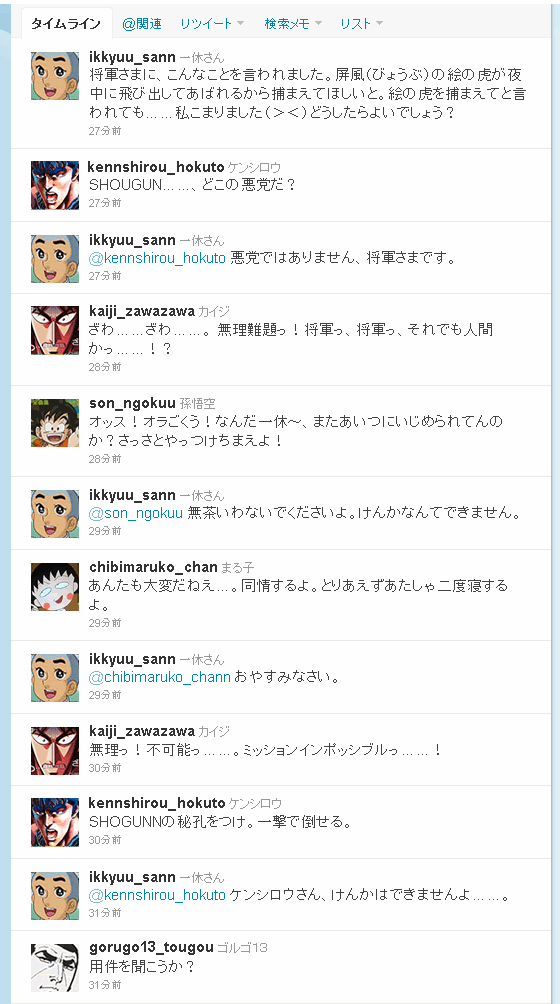This screenshot has height=1004, width=560.
Task: Open son_ngokuu Goku profile picture
Action: (55, 423)
